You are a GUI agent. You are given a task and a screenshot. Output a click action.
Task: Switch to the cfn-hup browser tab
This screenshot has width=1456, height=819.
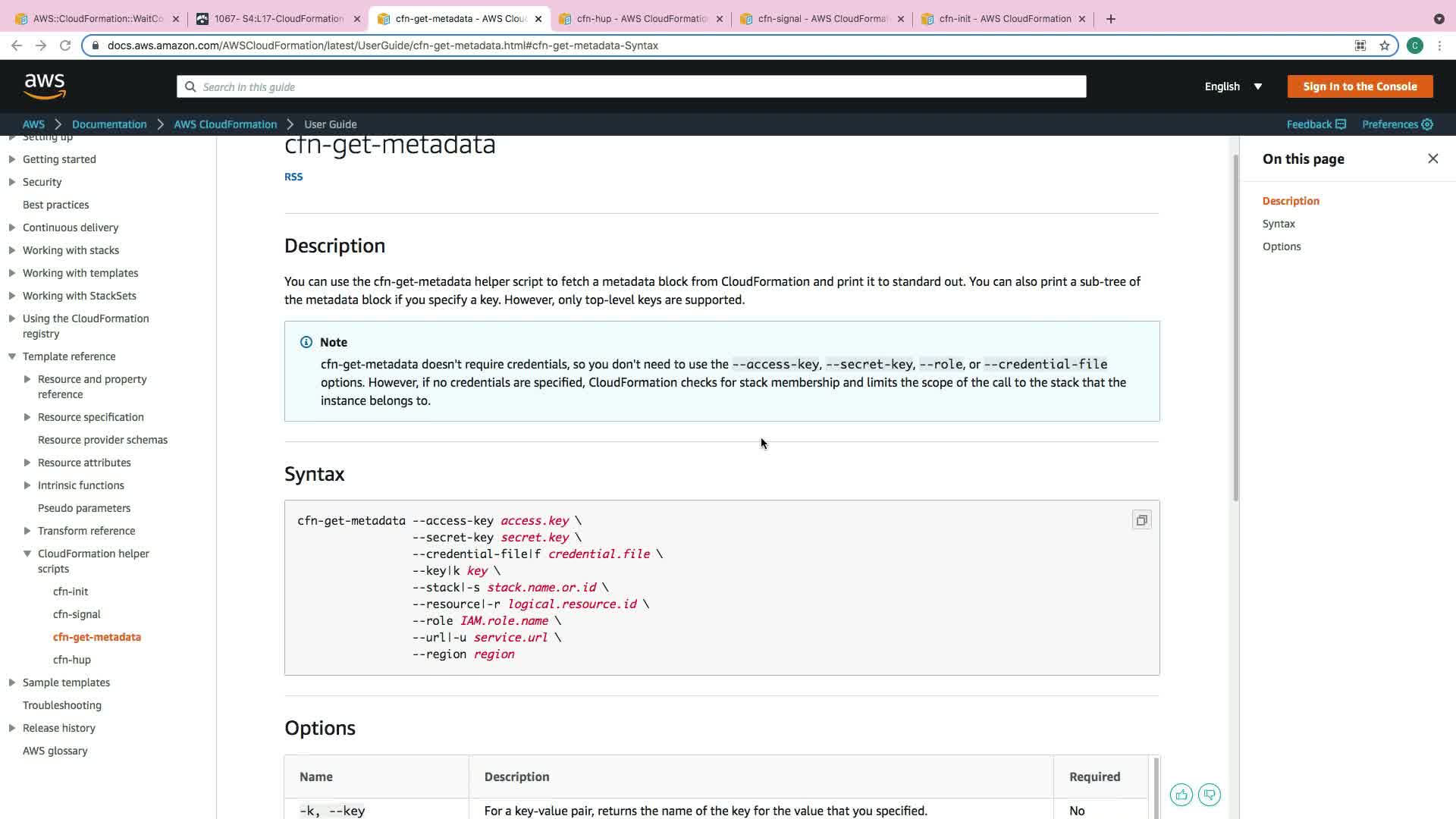[642, 19]
